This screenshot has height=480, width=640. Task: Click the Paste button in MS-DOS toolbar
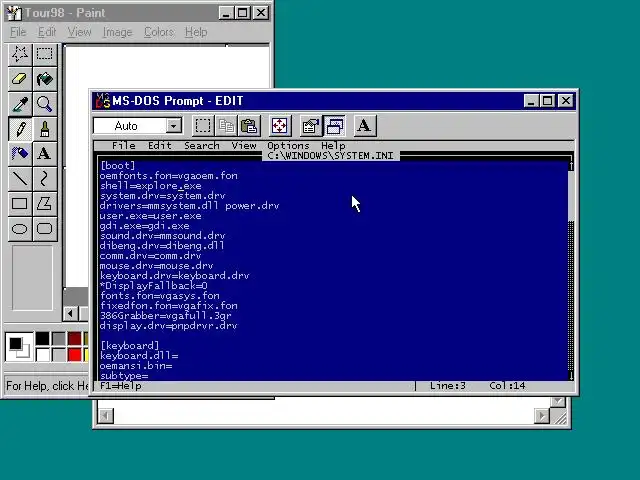tap(249, 126)
